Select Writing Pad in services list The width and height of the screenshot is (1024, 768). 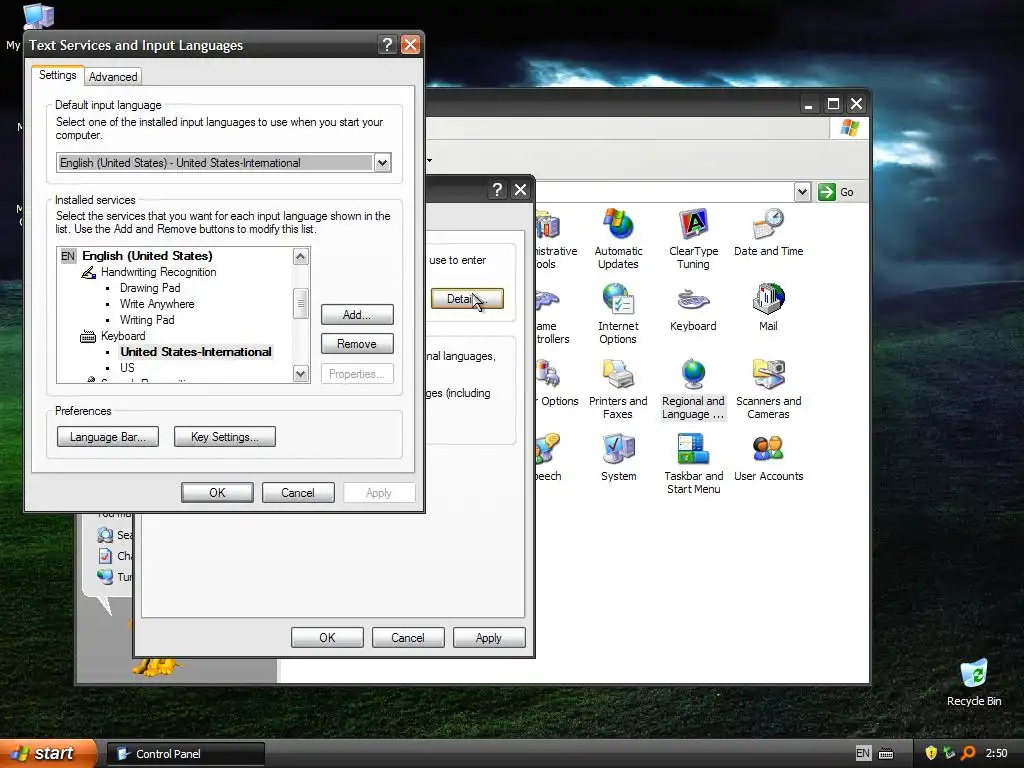pos(147,320)
